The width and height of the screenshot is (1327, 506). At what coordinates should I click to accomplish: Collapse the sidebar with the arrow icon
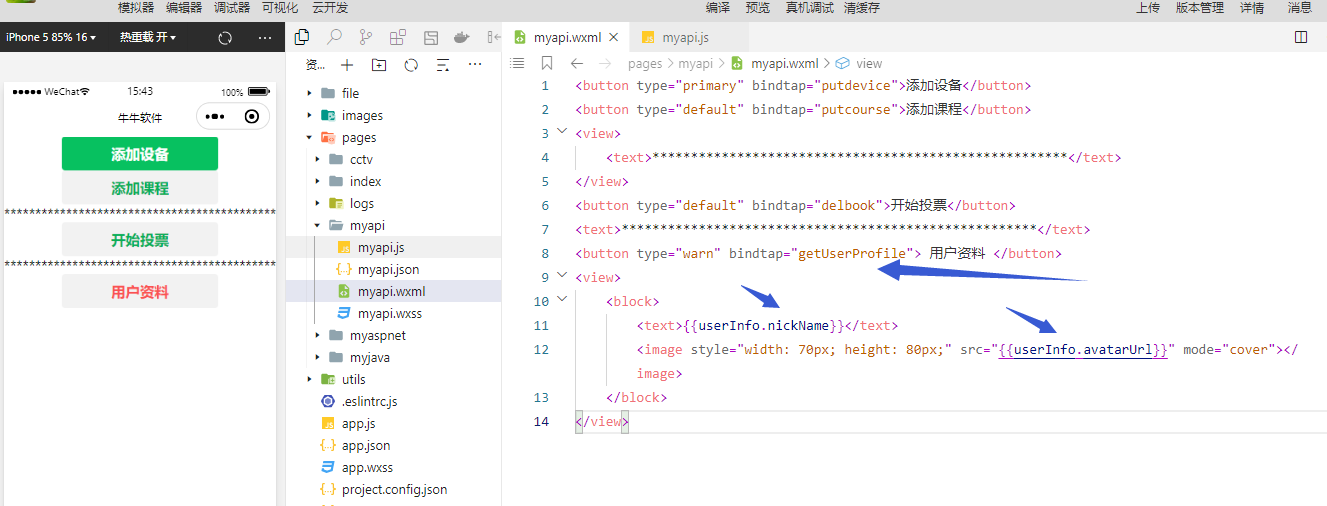[x=492, y=38]
